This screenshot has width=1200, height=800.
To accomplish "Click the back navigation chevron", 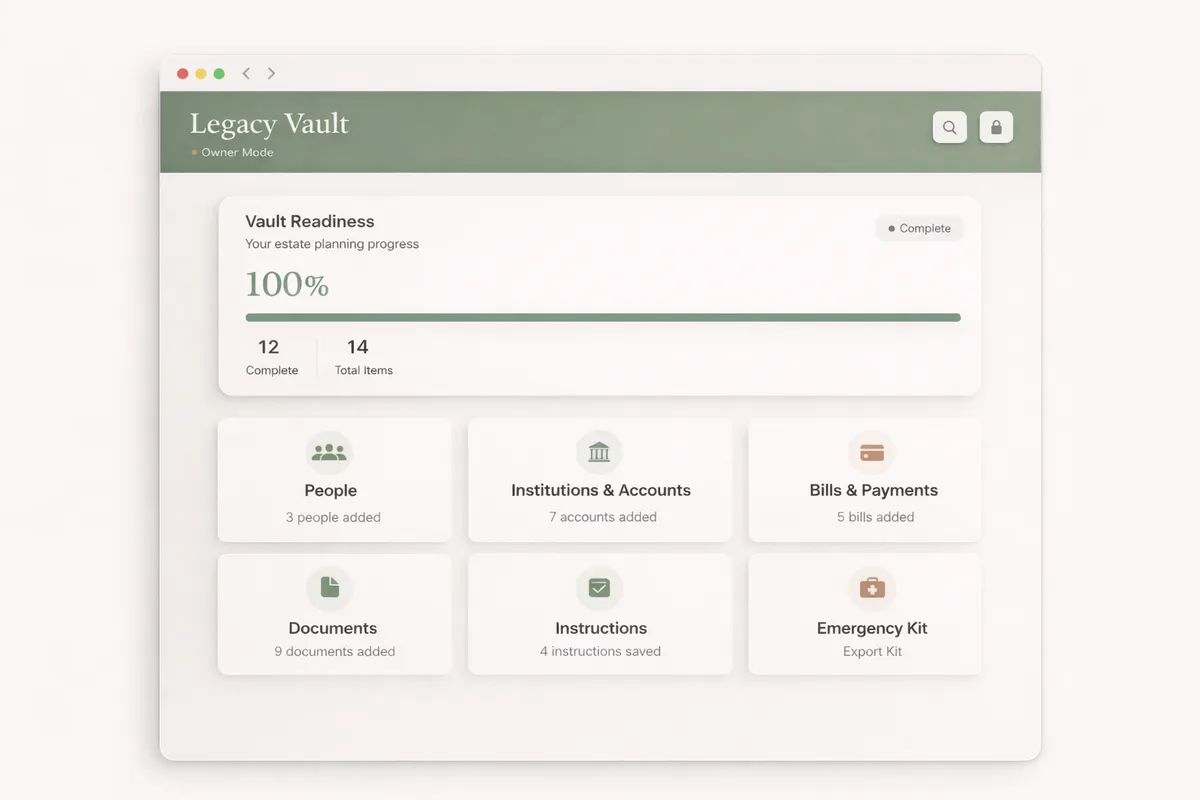I will [246, 73].
